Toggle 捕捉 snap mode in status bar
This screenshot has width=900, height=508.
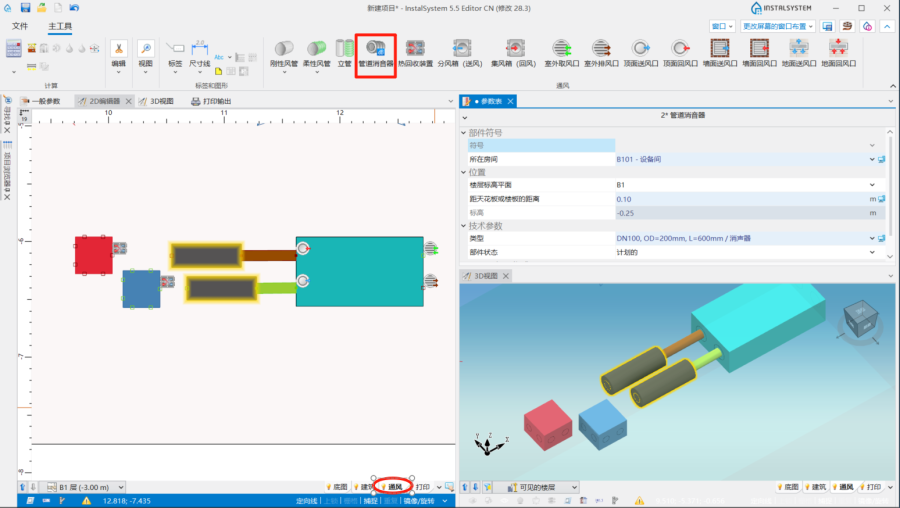pyautogui.click(x=371, y=500)
